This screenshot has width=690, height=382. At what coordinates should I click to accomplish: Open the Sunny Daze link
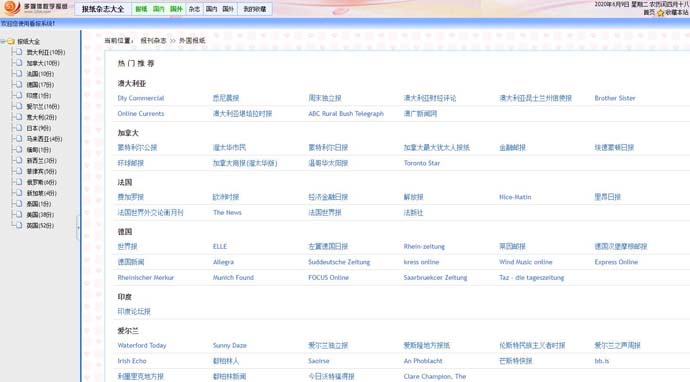(230, 345)
